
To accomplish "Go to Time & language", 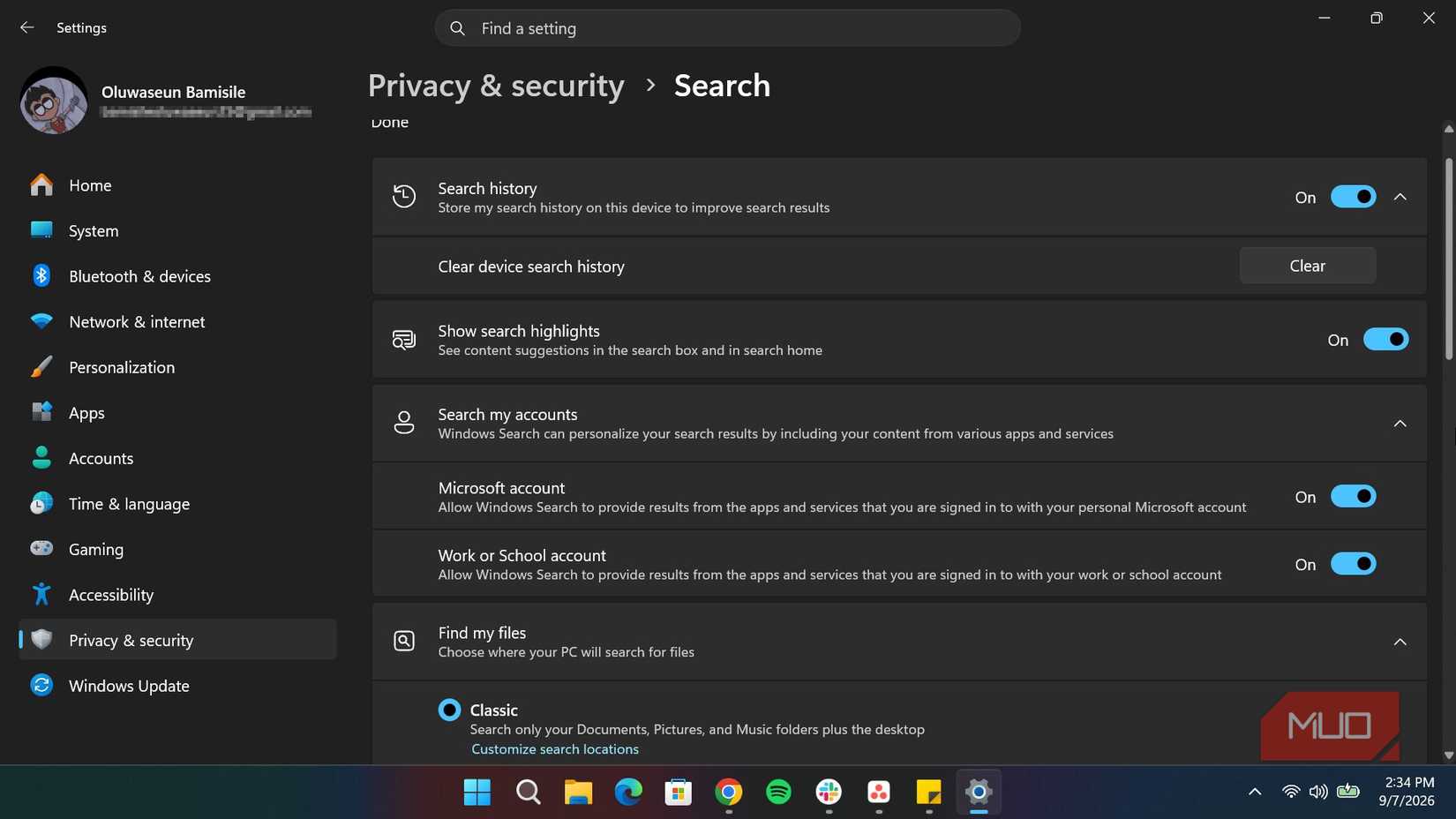I will click(x=177, y=504).
